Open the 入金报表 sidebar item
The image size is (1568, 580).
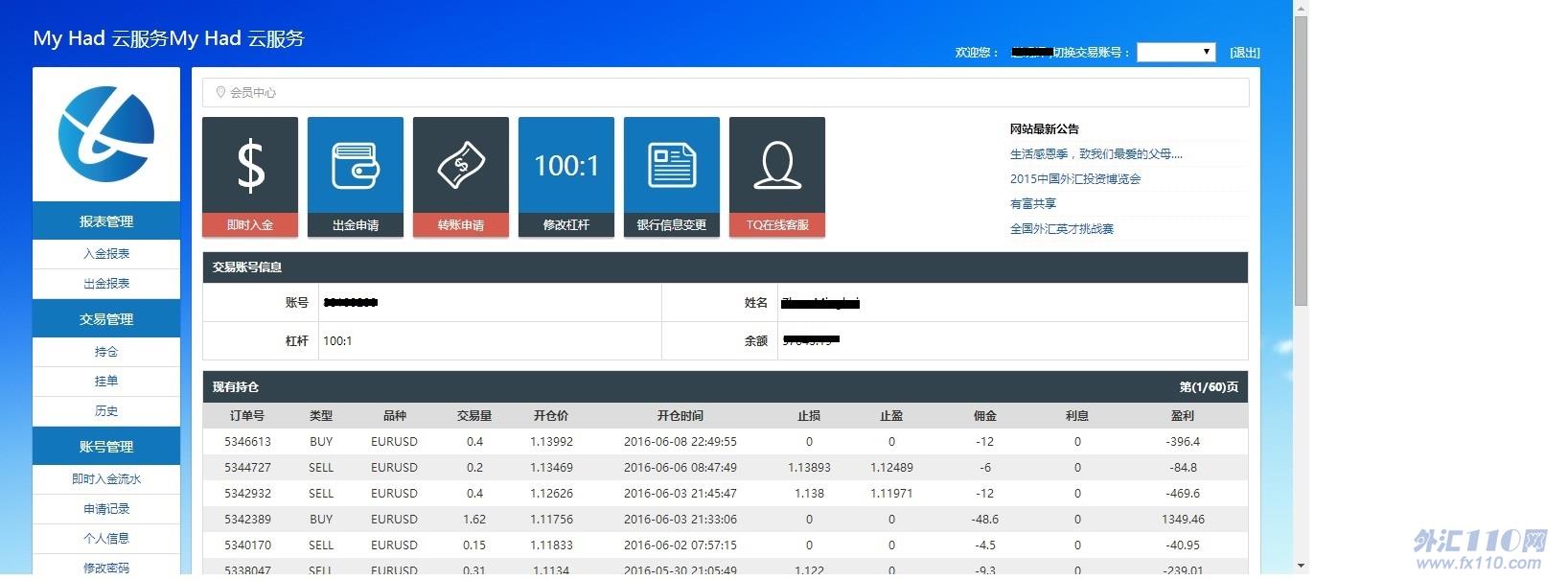point(106,254)
